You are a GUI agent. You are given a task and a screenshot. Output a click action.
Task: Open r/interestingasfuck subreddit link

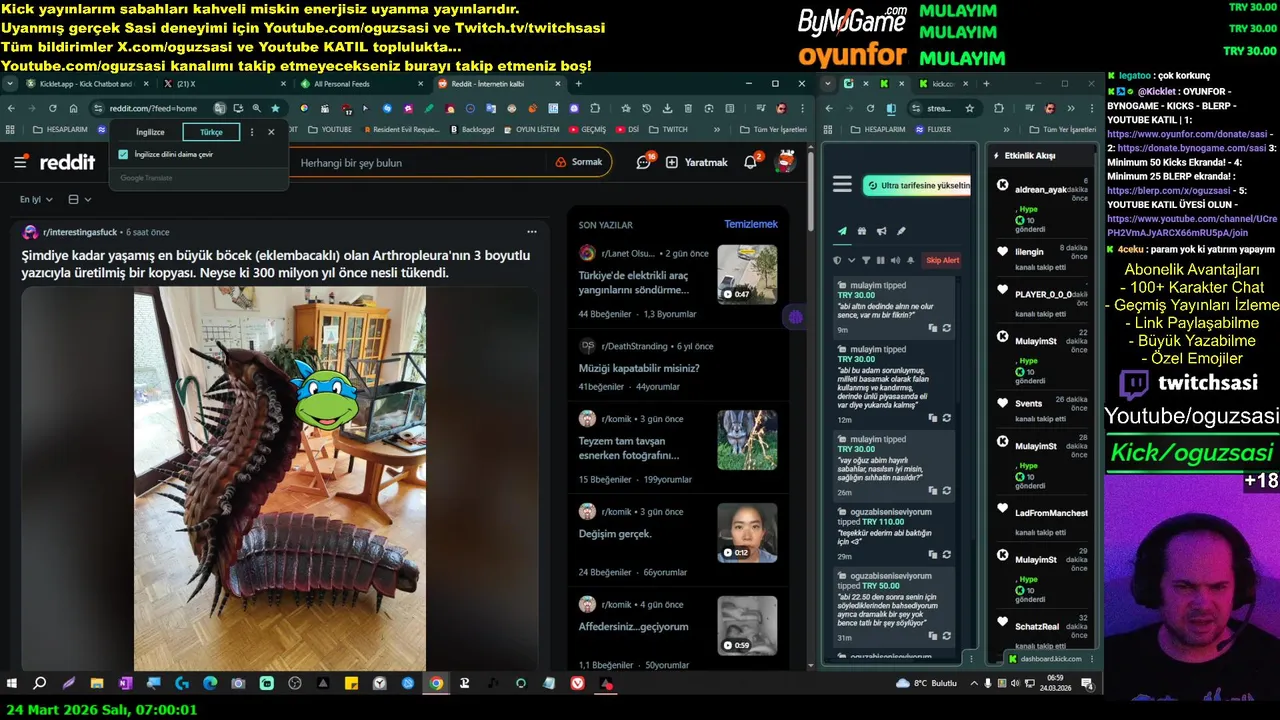click(x=78, y=232)
